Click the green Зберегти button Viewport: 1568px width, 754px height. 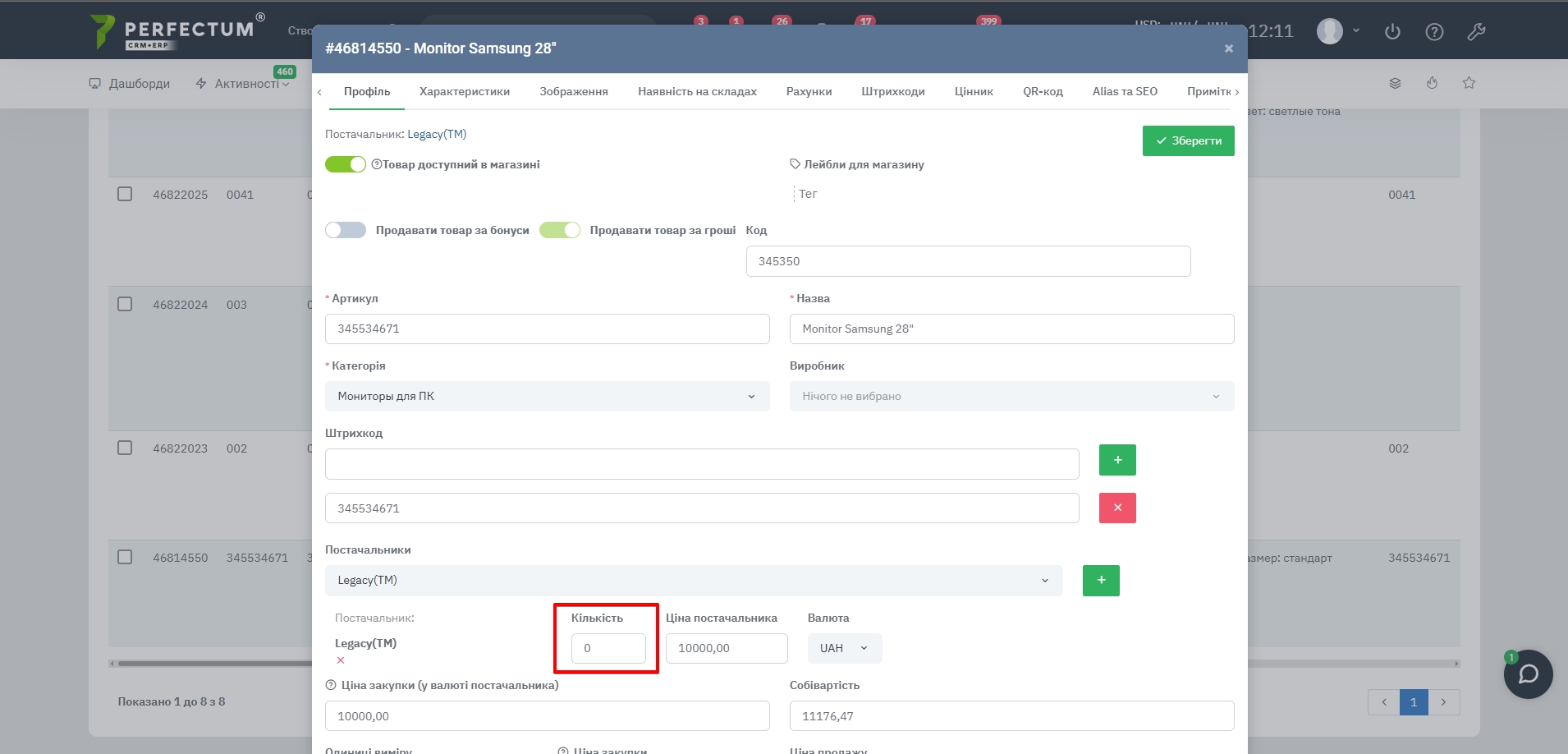(1188, 140)
